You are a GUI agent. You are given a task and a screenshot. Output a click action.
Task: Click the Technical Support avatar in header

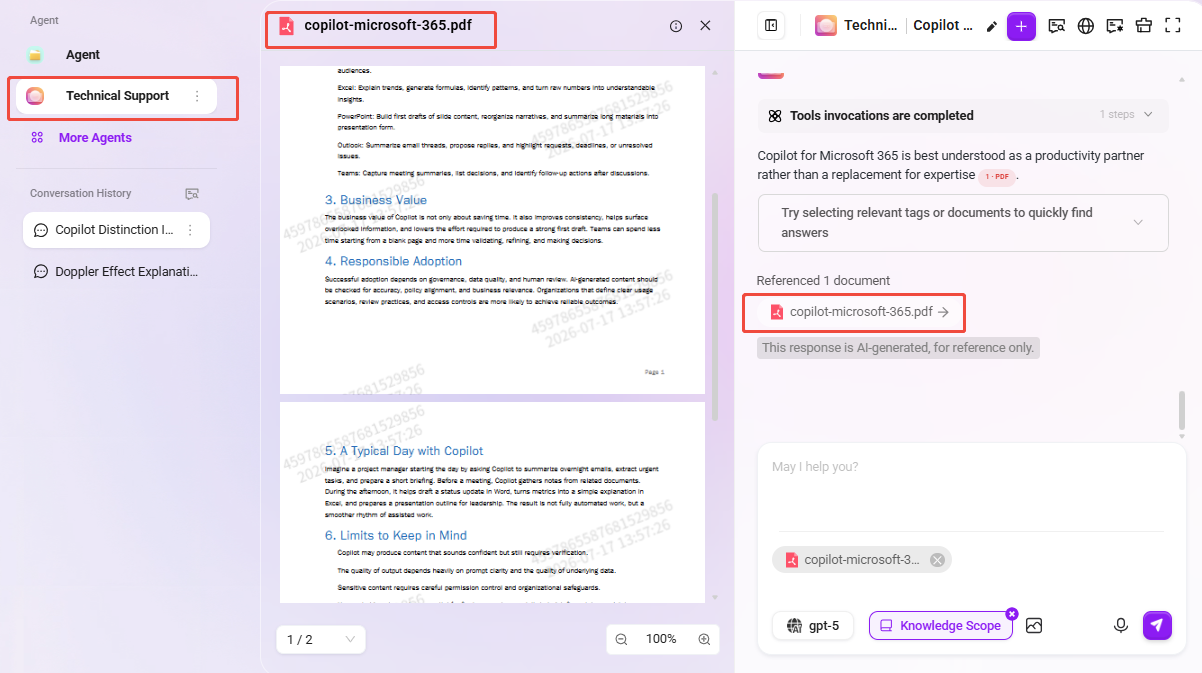point(826,26)
